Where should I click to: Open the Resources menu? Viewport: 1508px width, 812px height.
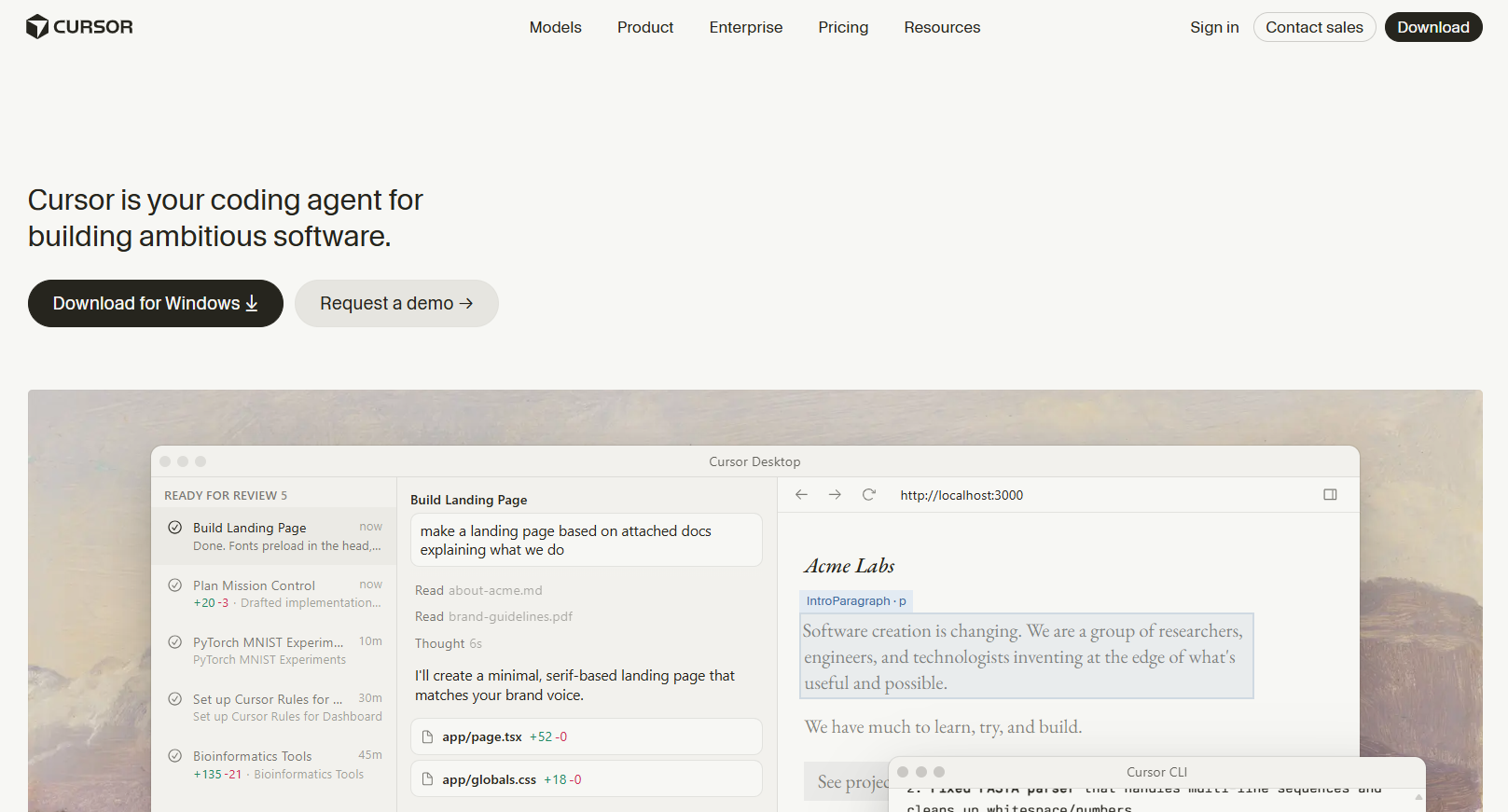[942, 27]
